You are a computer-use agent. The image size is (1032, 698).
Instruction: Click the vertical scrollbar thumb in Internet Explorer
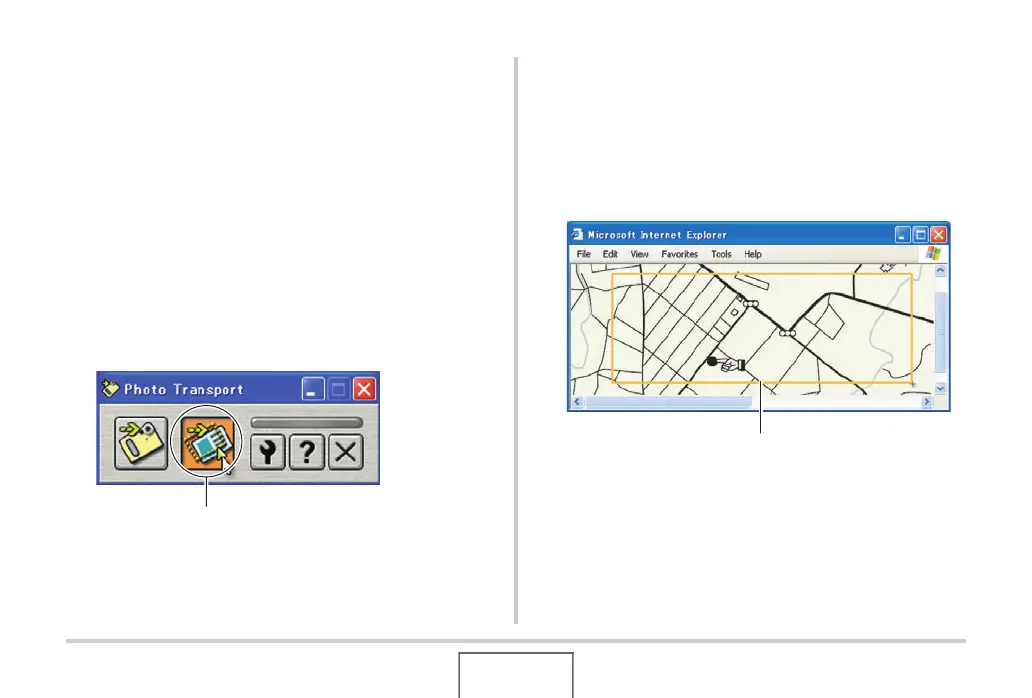[x=941, y=332]
